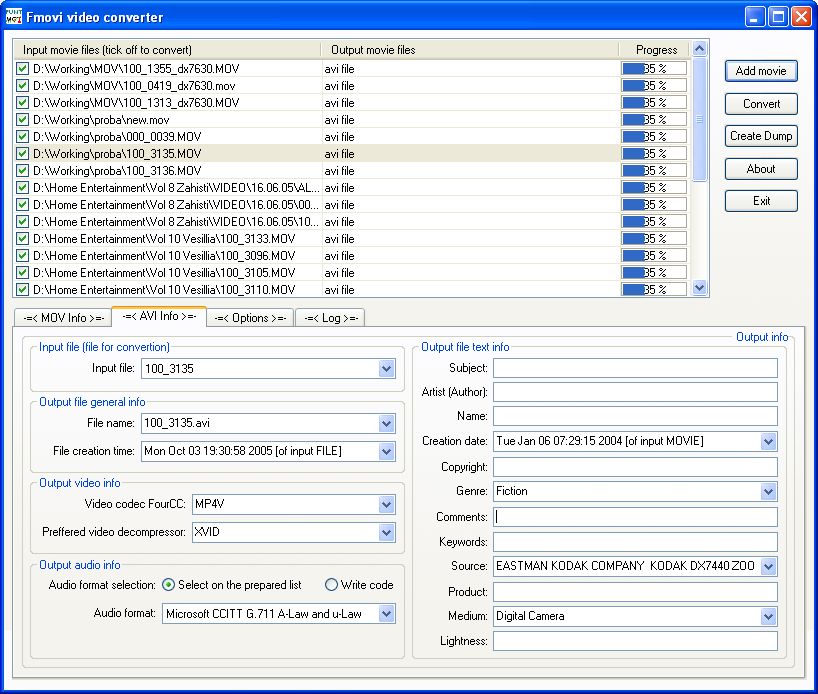Expand the Genre dropdown list
The image size is (818, 694).
[x=768, y=491]
